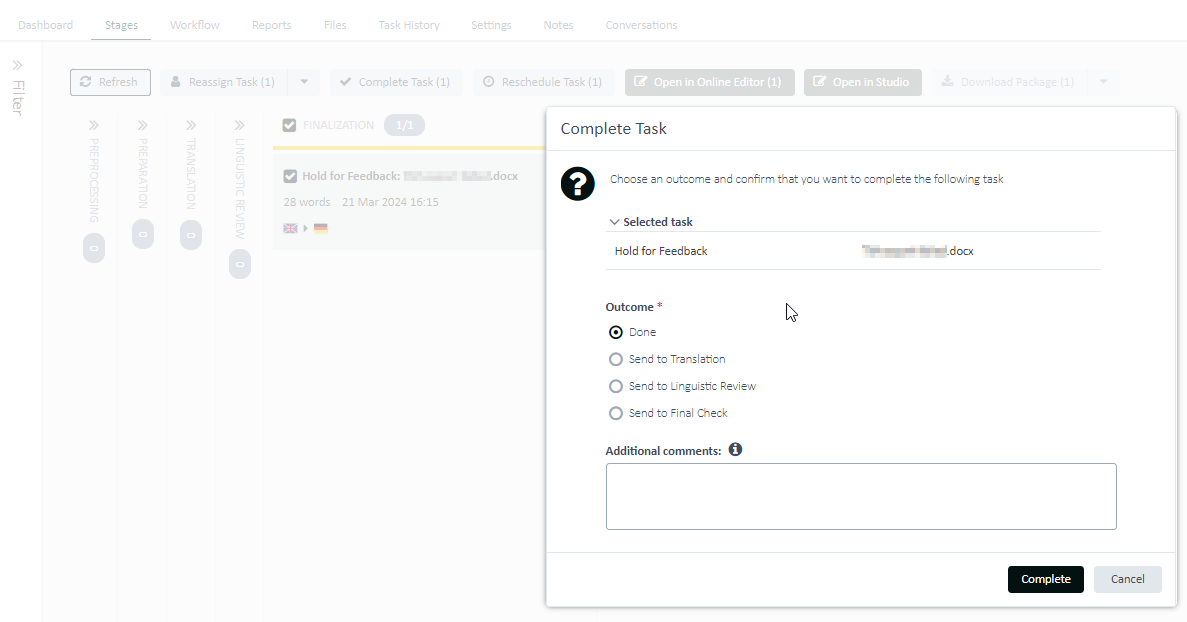
Task: Open the Task History tab
Action: coord(409,25)
